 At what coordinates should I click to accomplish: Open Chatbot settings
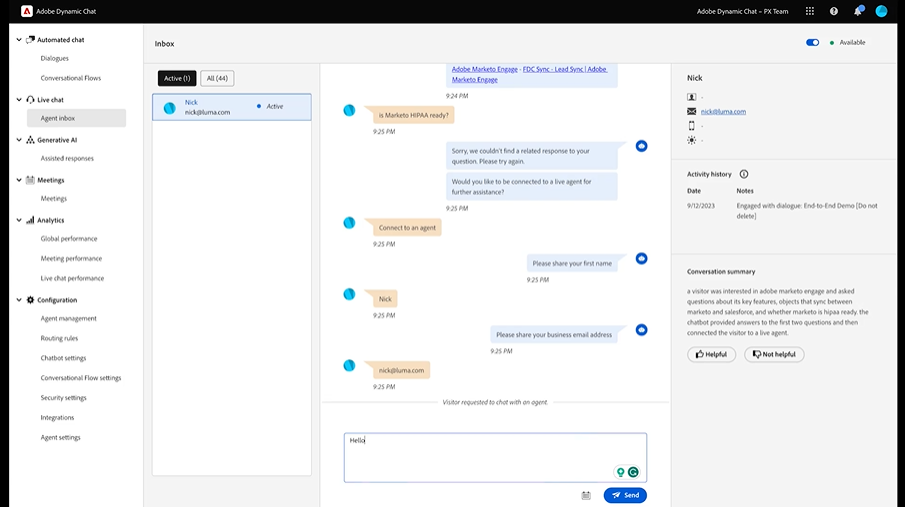pos(63,358)
